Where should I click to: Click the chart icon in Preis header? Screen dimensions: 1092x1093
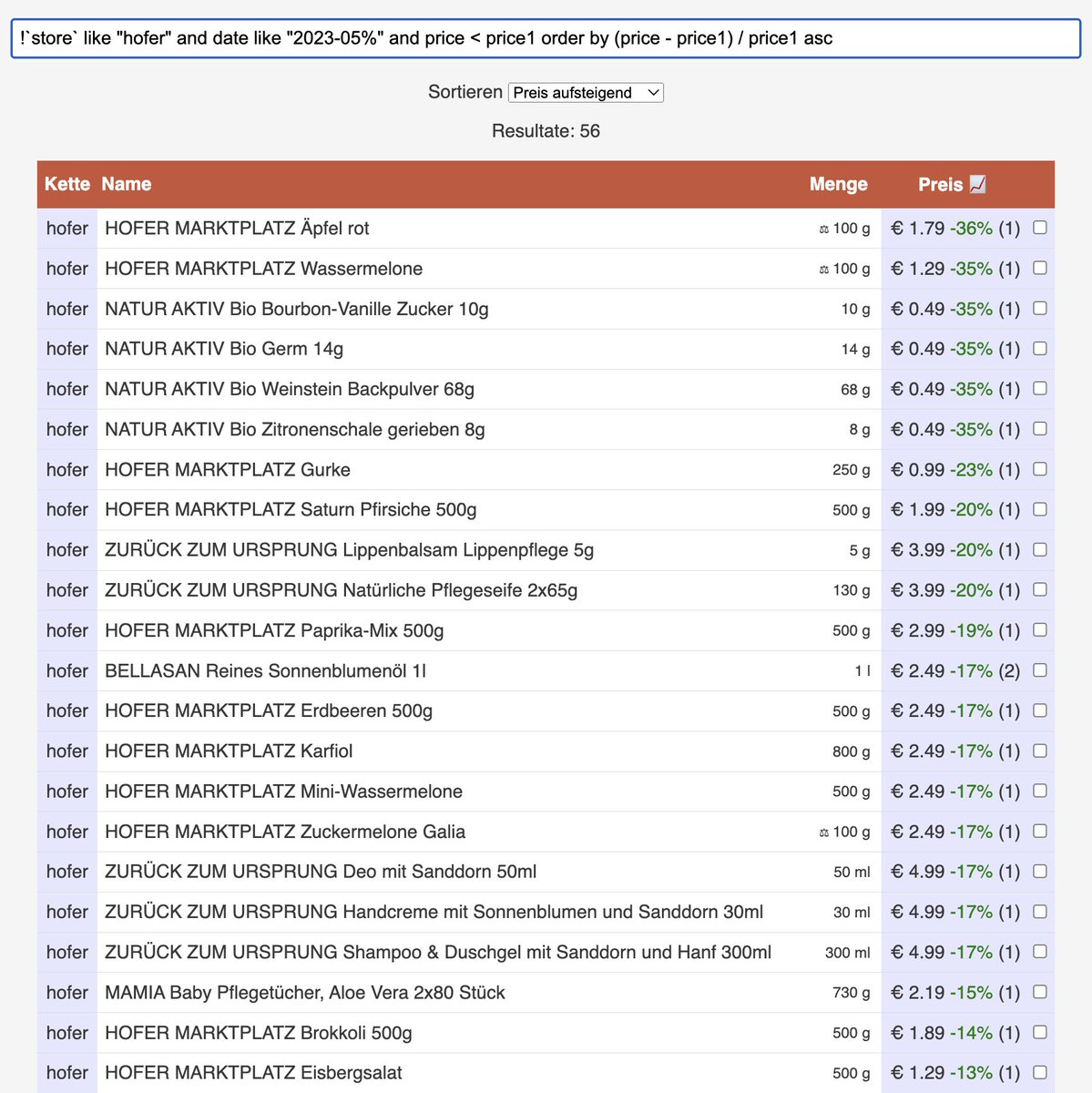977,184
